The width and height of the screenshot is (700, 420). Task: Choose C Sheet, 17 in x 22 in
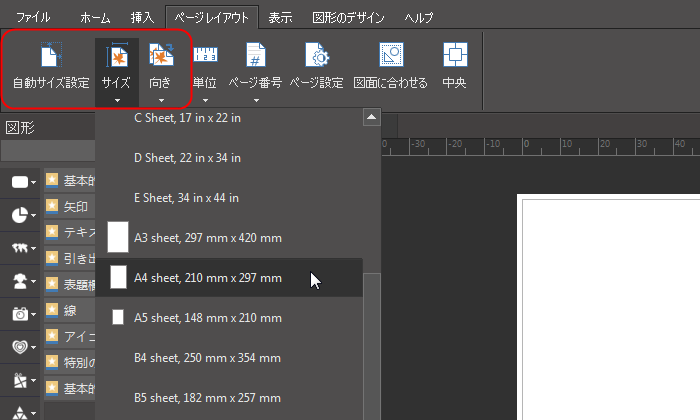click(229, 118)
